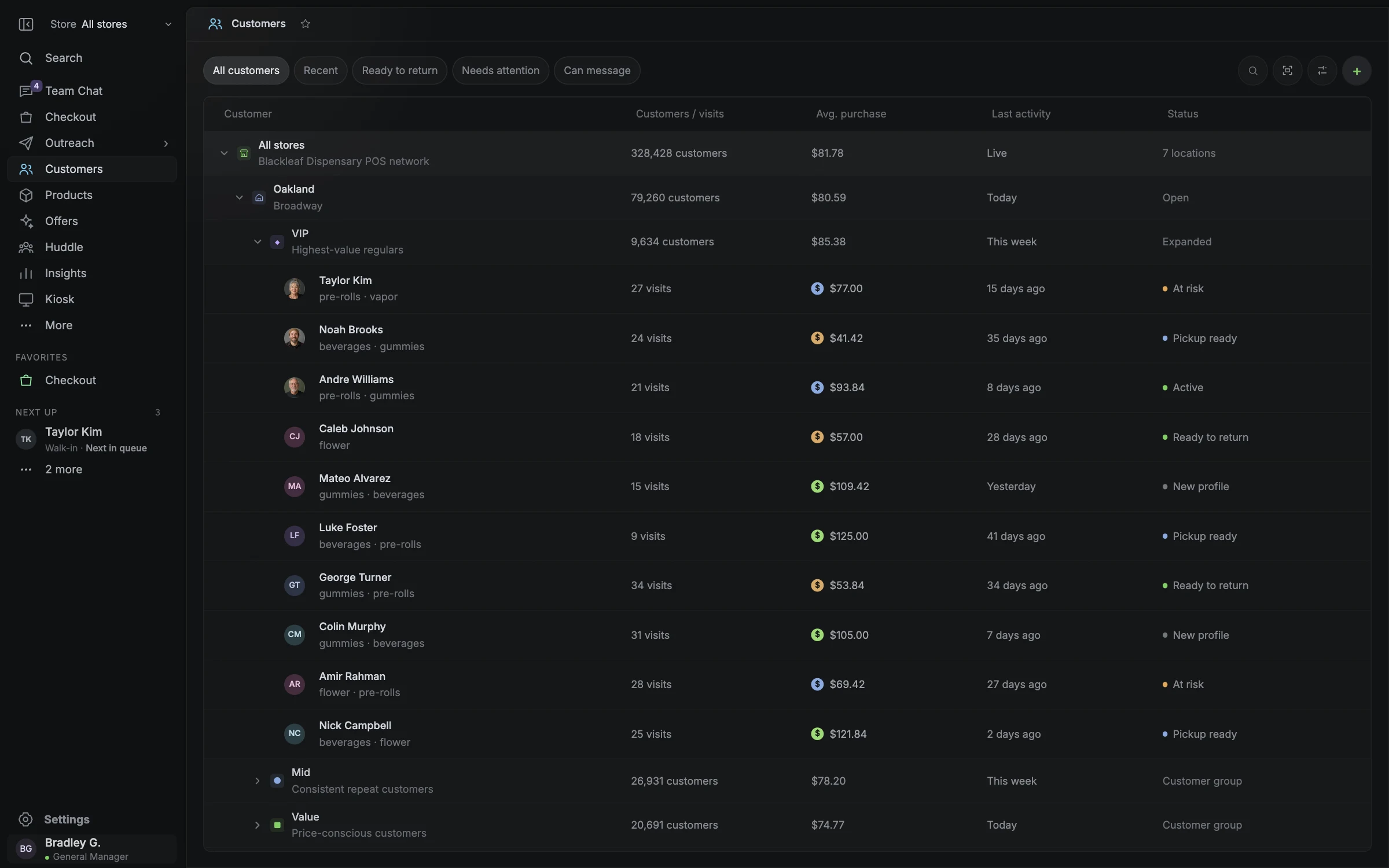Screen dimensions: 1389x868
Task: Select the All customers tab
Action: point(246,71)
